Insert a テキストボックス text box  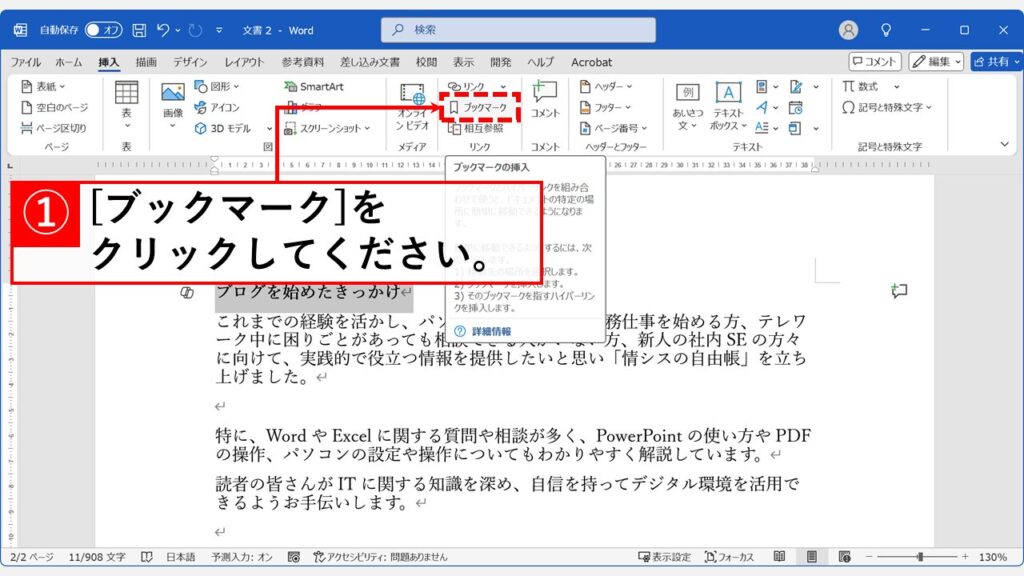pyautogui.click(x=728, y=106)
